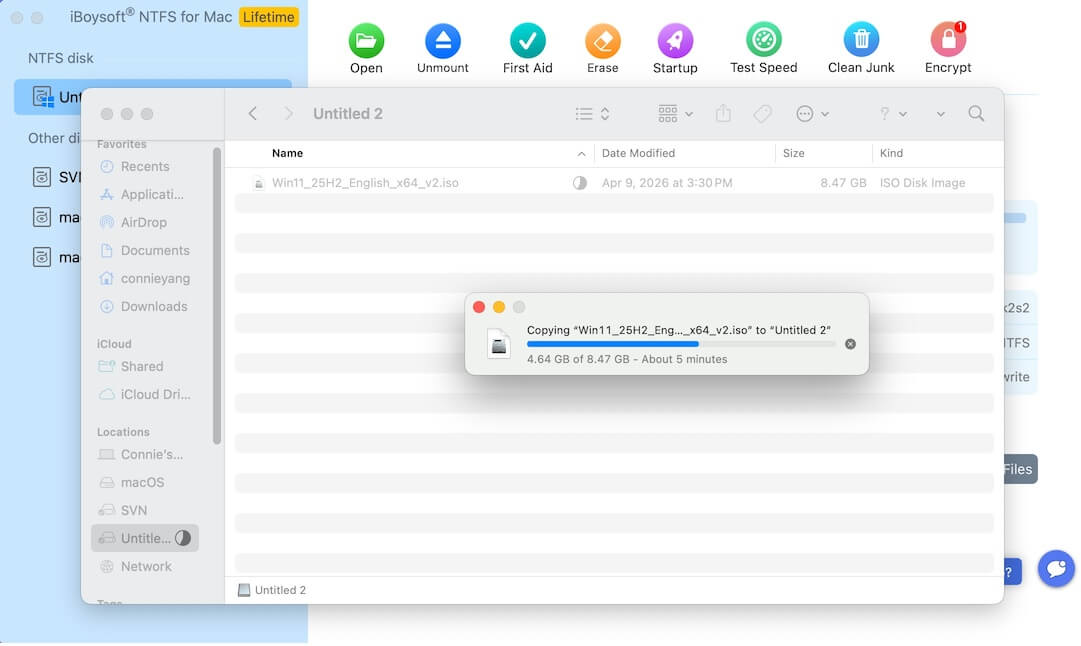
Task: Click the Lifetime license badge
Action: (x=269, y=17)
